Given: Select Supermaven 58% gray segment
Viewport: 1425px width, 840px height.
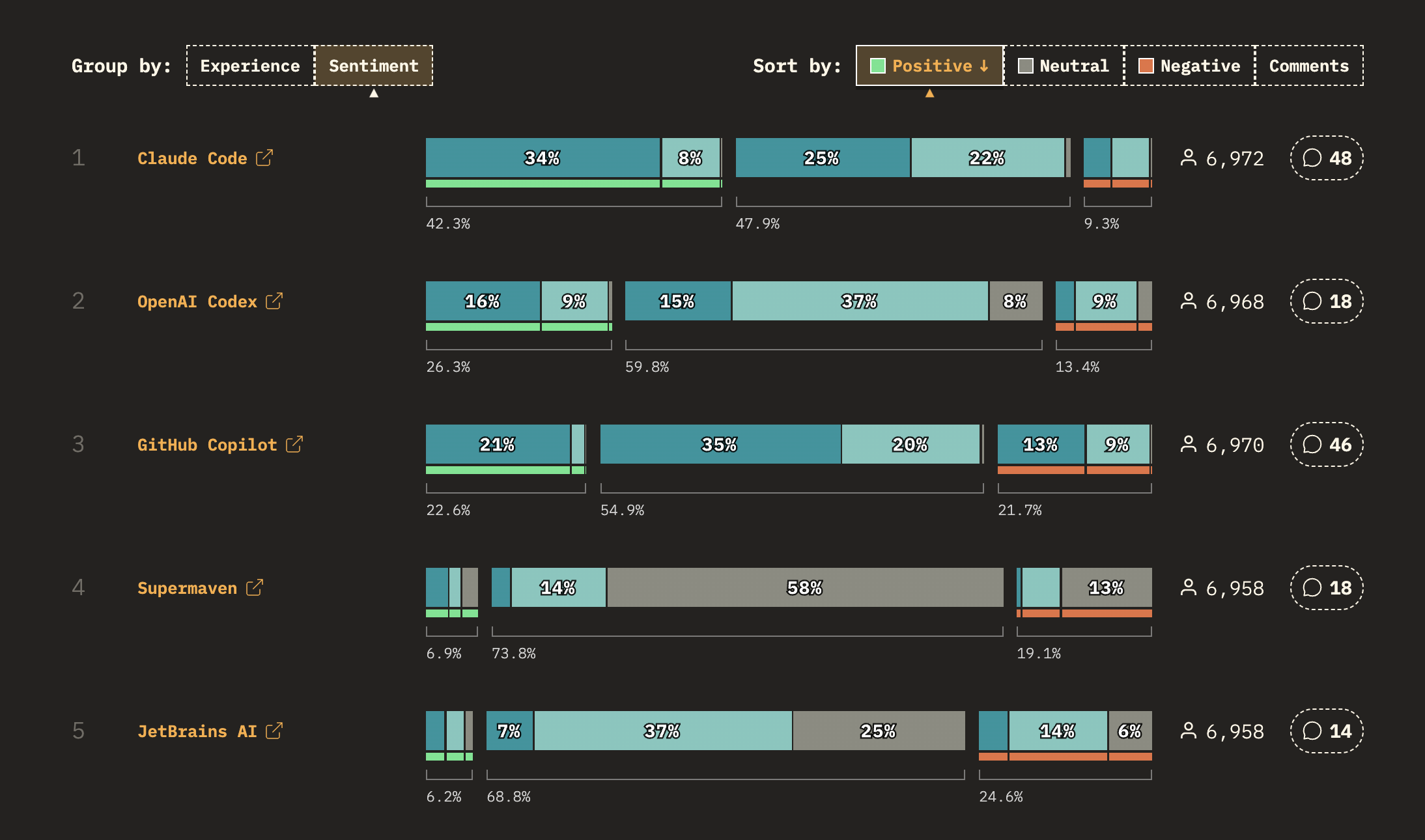Looking at the screenshot, I should coord(805,587).
